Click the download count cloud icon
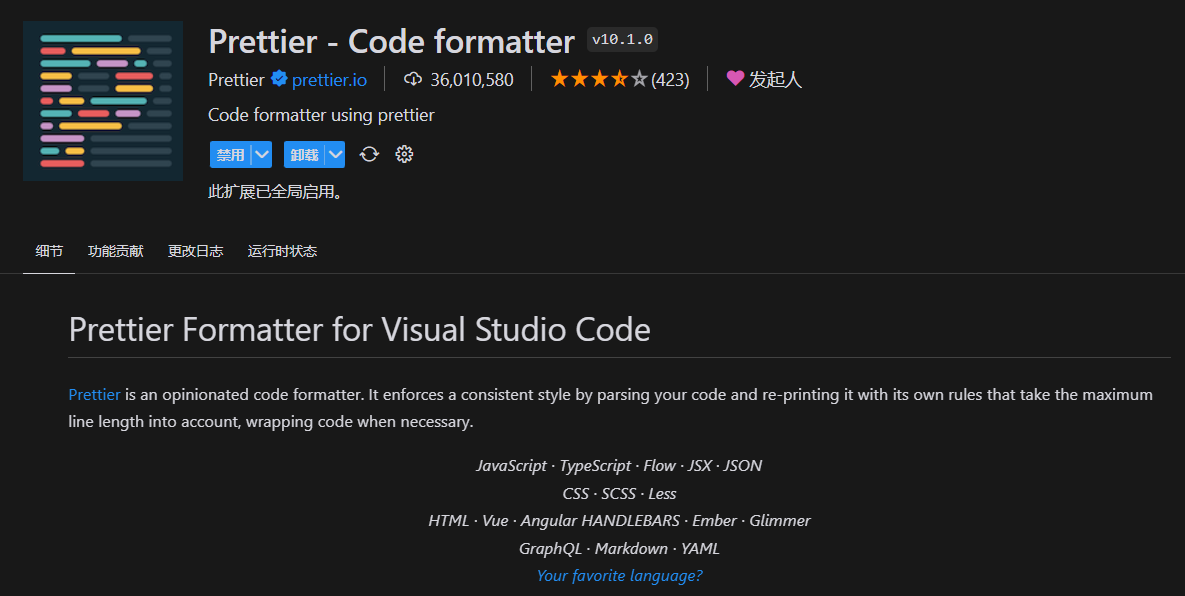 tap(413, 79)
